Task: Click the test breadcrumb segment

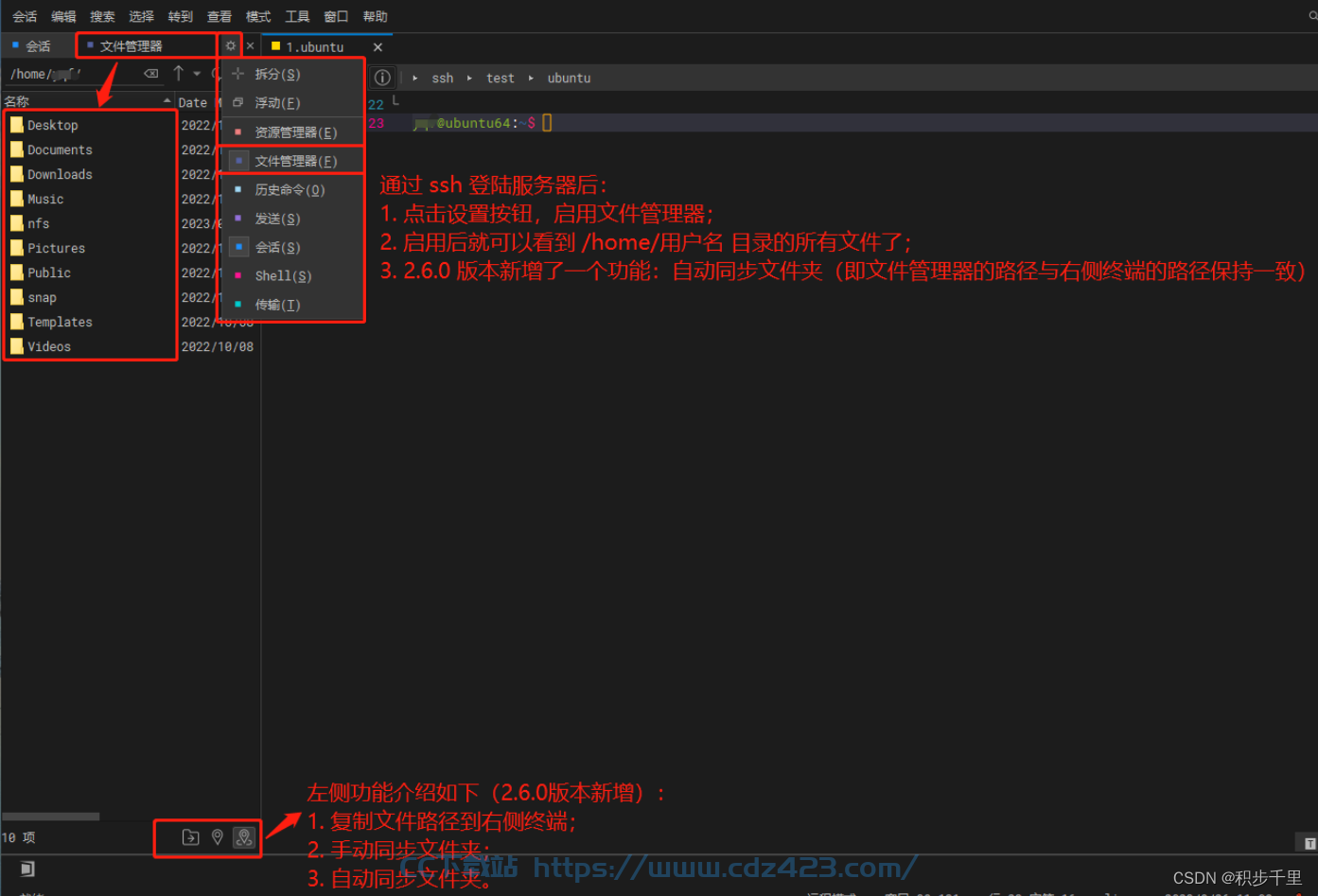Action: pos(501,78)
